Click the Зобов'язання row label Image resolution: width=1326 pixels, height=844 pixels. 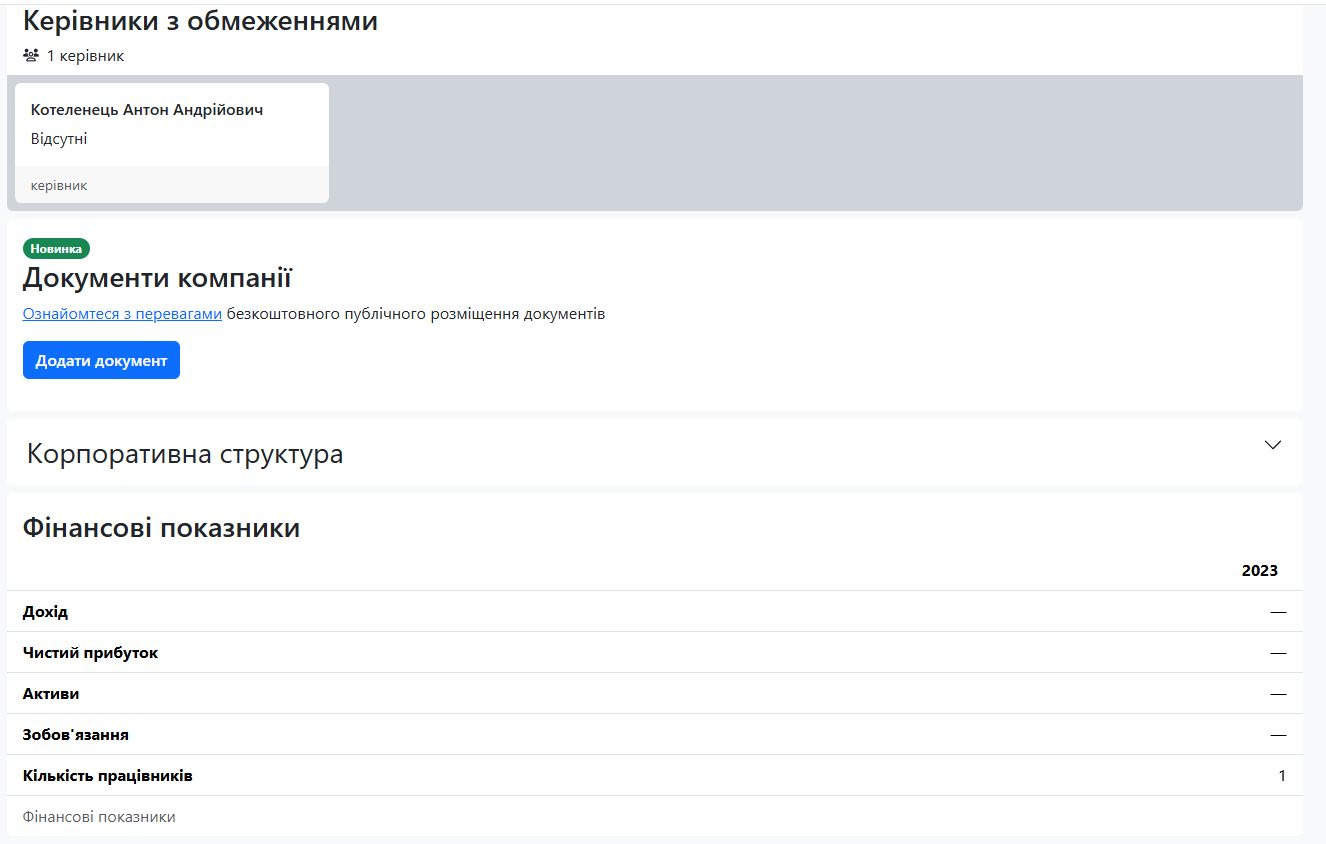(75, 735)
